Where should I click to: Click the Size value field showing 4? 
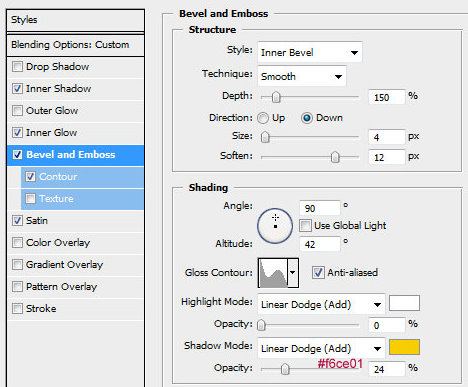[387, 137]
